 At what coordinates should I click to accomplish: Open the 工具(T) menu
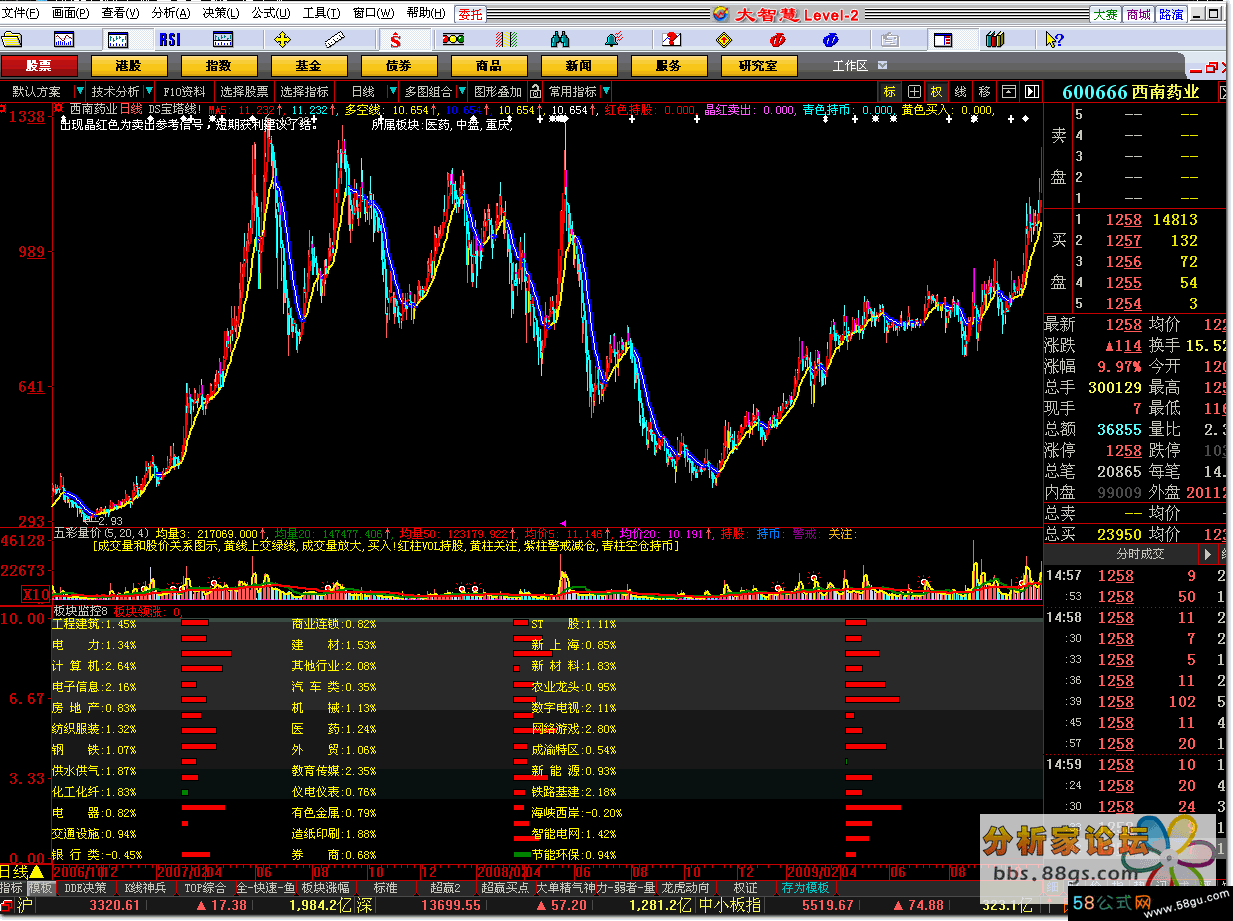[321, 13]
